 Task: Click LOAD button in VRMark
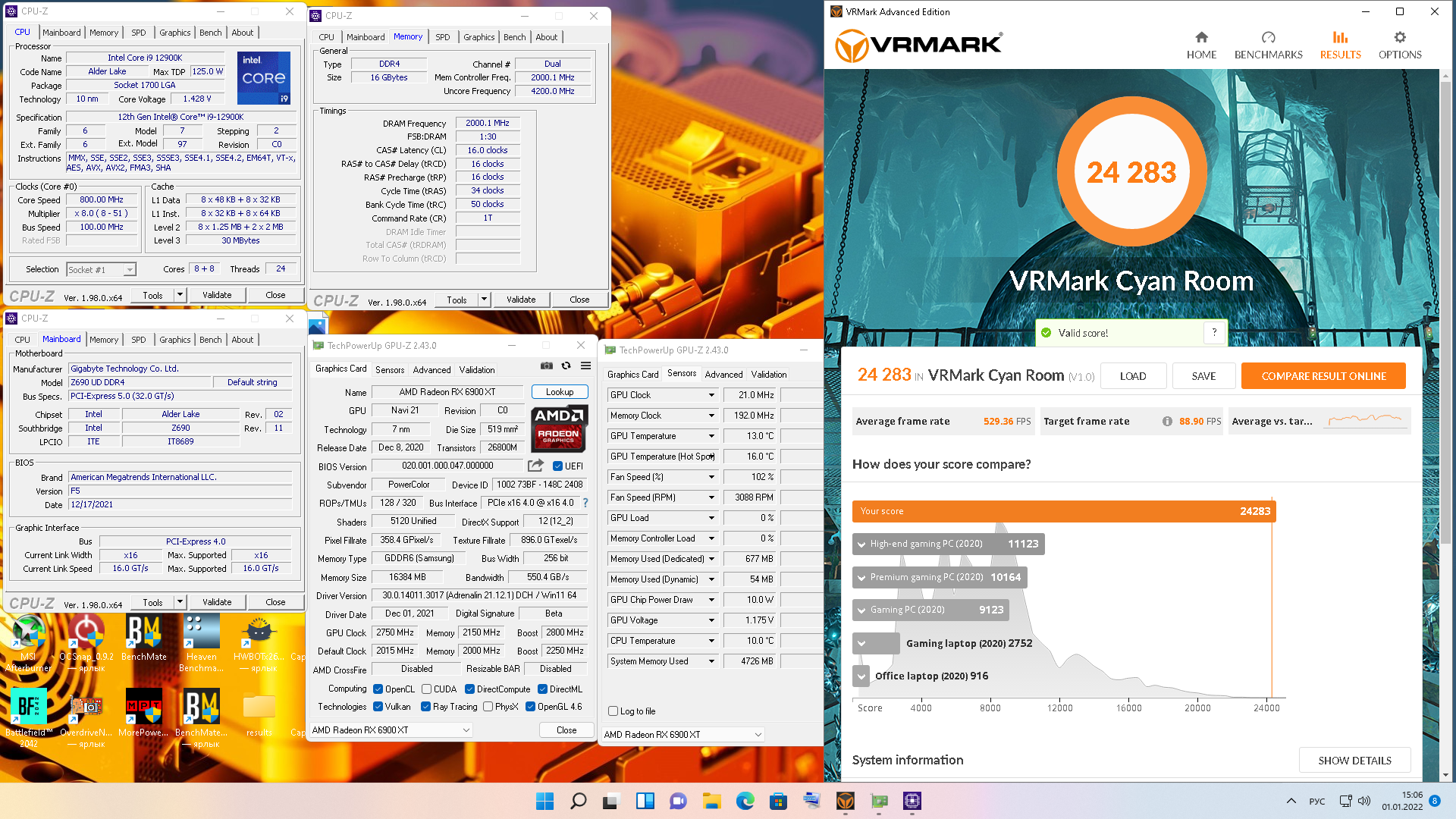click(1132, 376)
